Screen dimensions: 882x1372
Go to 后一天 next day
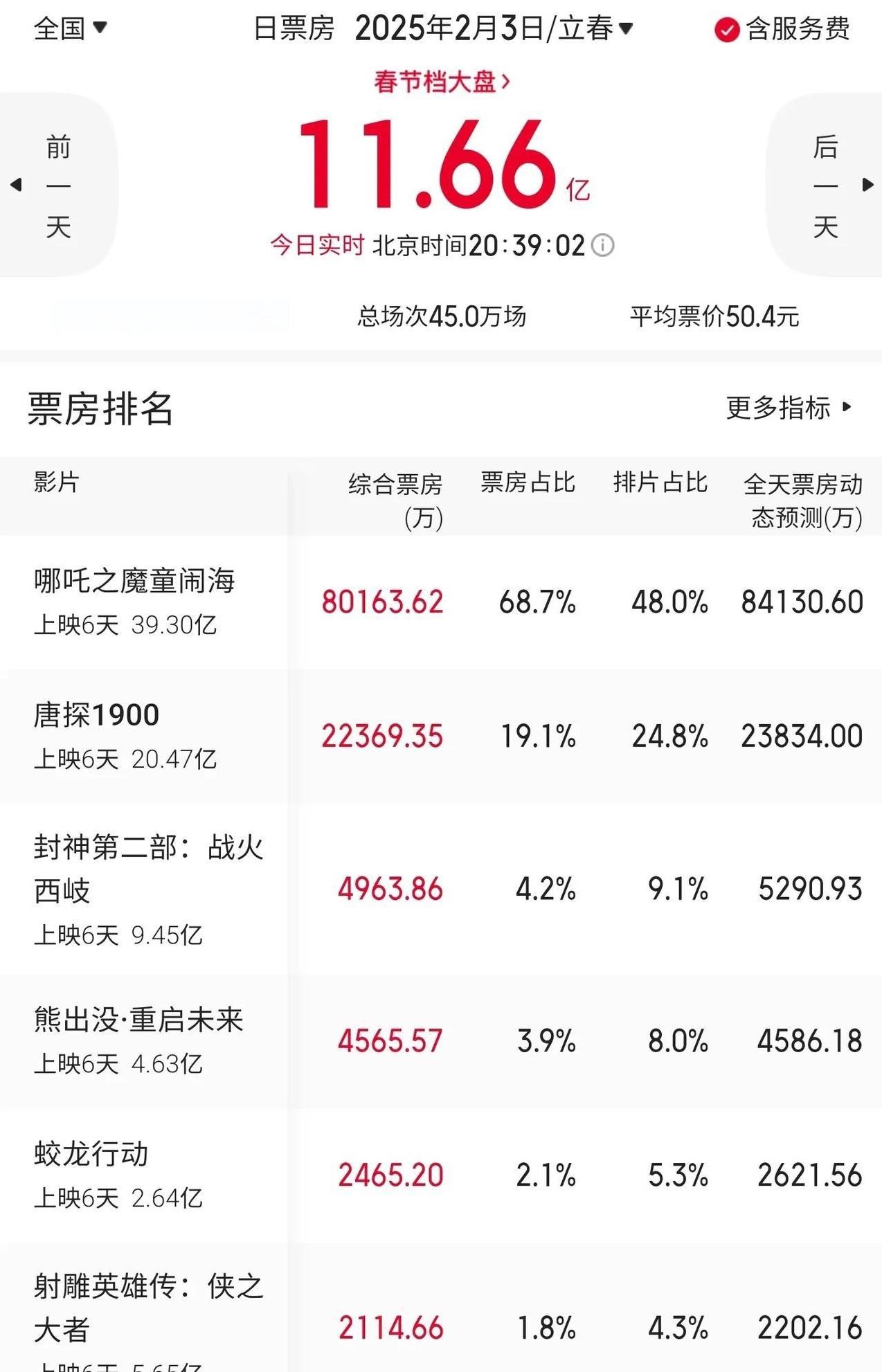[x=825, y=186]
